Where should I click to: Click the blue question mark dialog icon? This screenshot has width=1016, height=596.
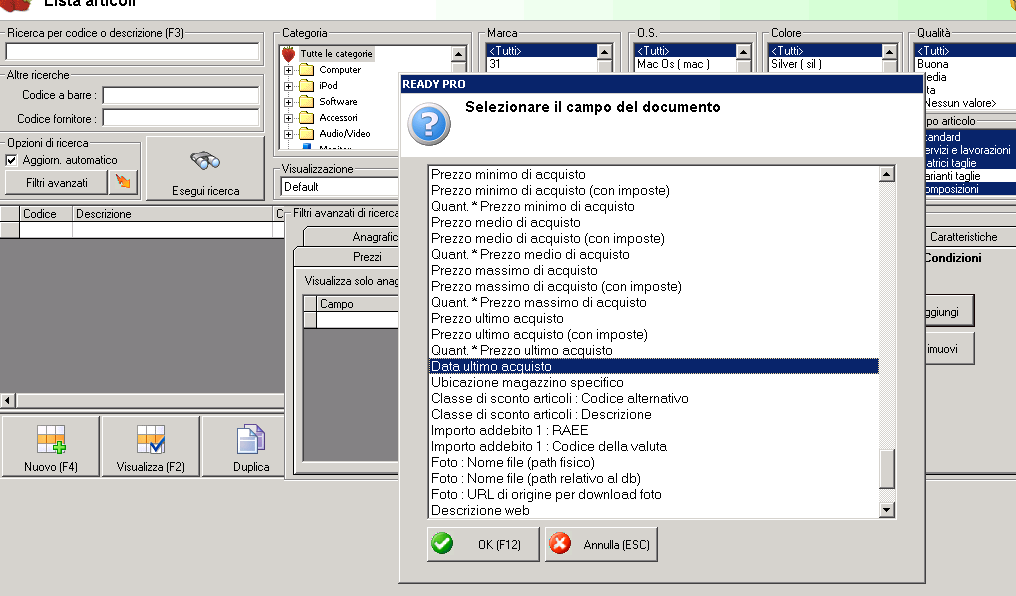[x=429, y=124]
